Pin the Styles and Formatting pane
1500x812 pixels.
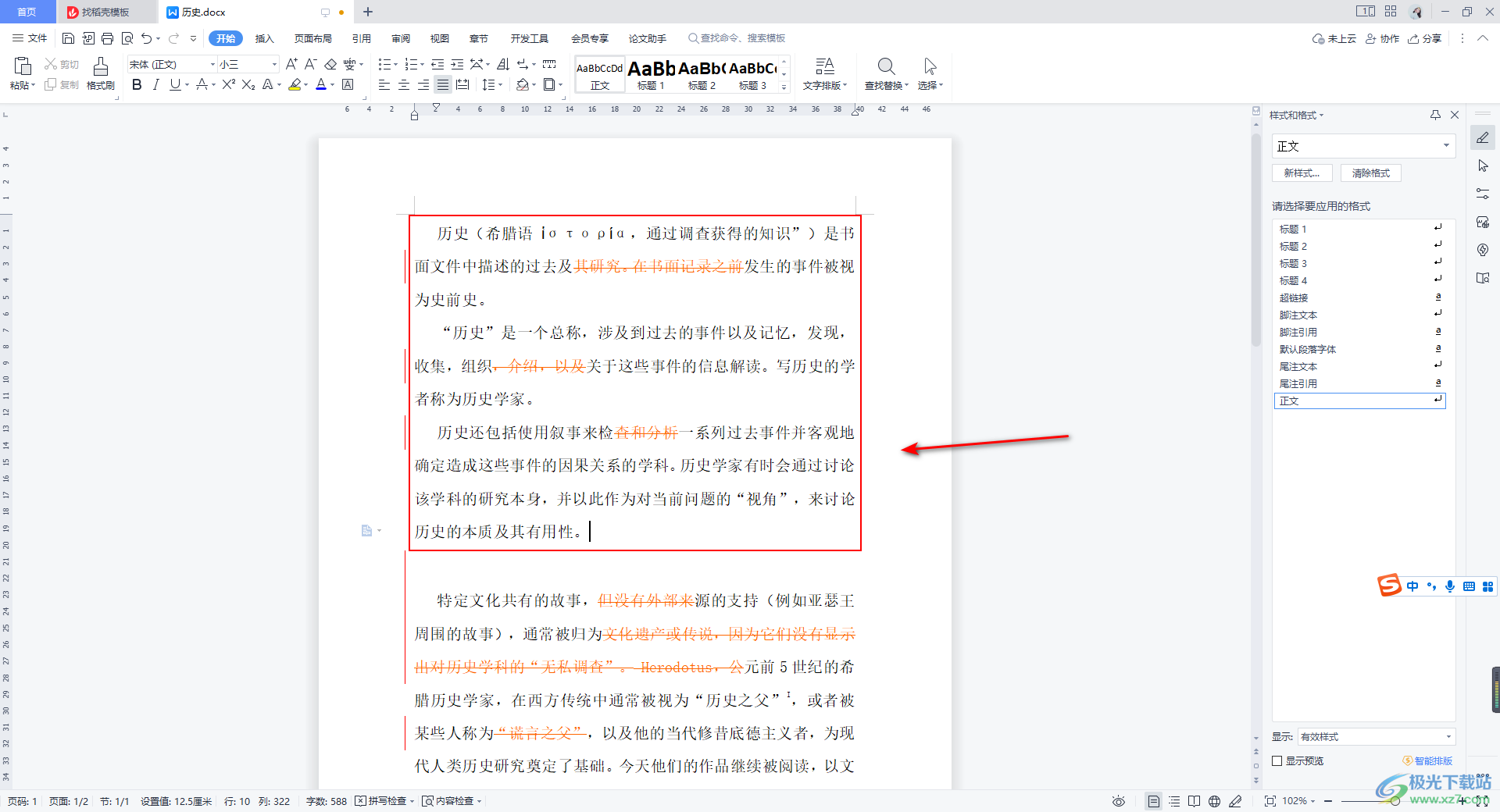point(1435,115)
